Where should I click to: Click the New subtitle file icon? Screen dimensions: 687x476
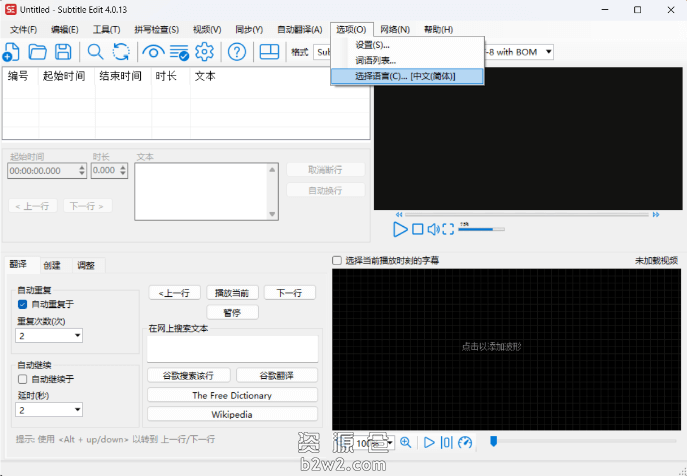coord(13,52)
